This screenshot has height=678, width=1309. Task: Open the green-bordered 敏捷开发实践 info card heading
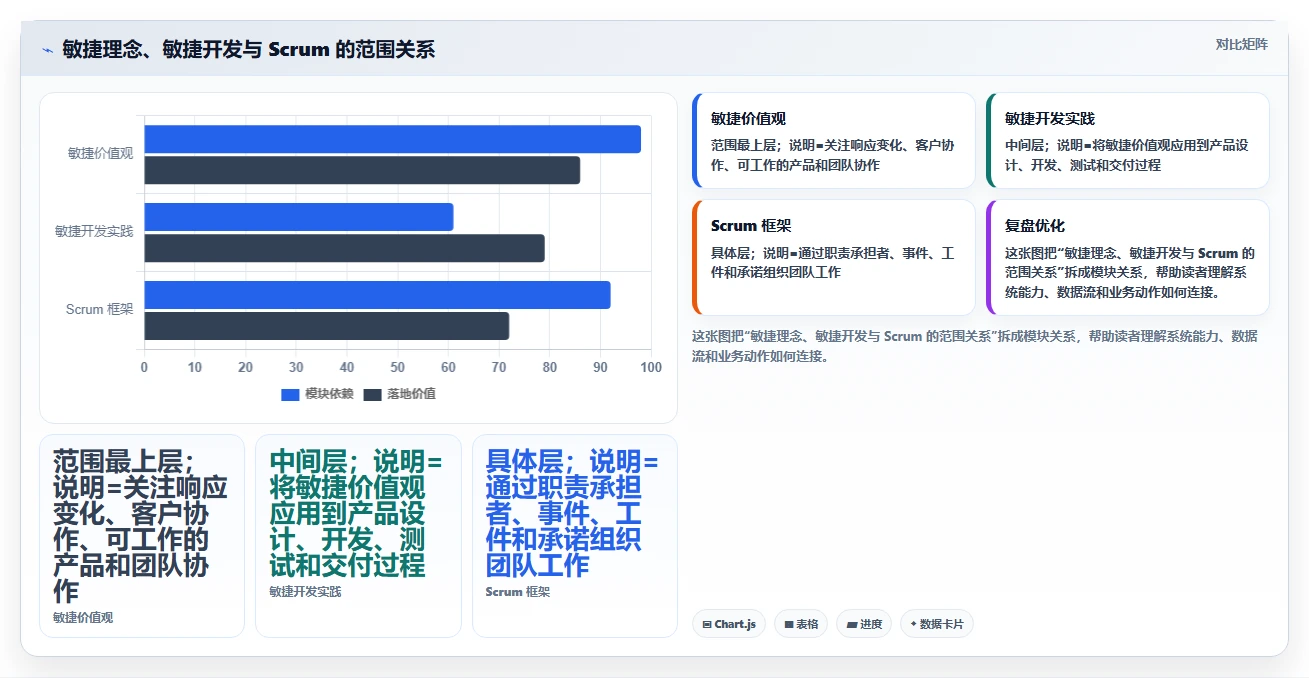pos(1050,118)
